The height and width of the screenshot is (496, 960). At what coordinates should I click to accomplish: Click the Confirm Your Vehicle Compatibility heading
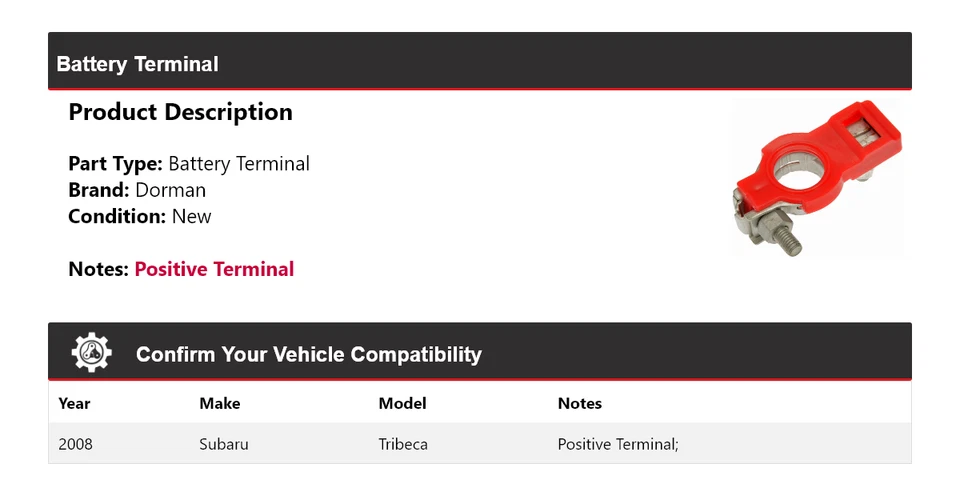tap(308, 354)
